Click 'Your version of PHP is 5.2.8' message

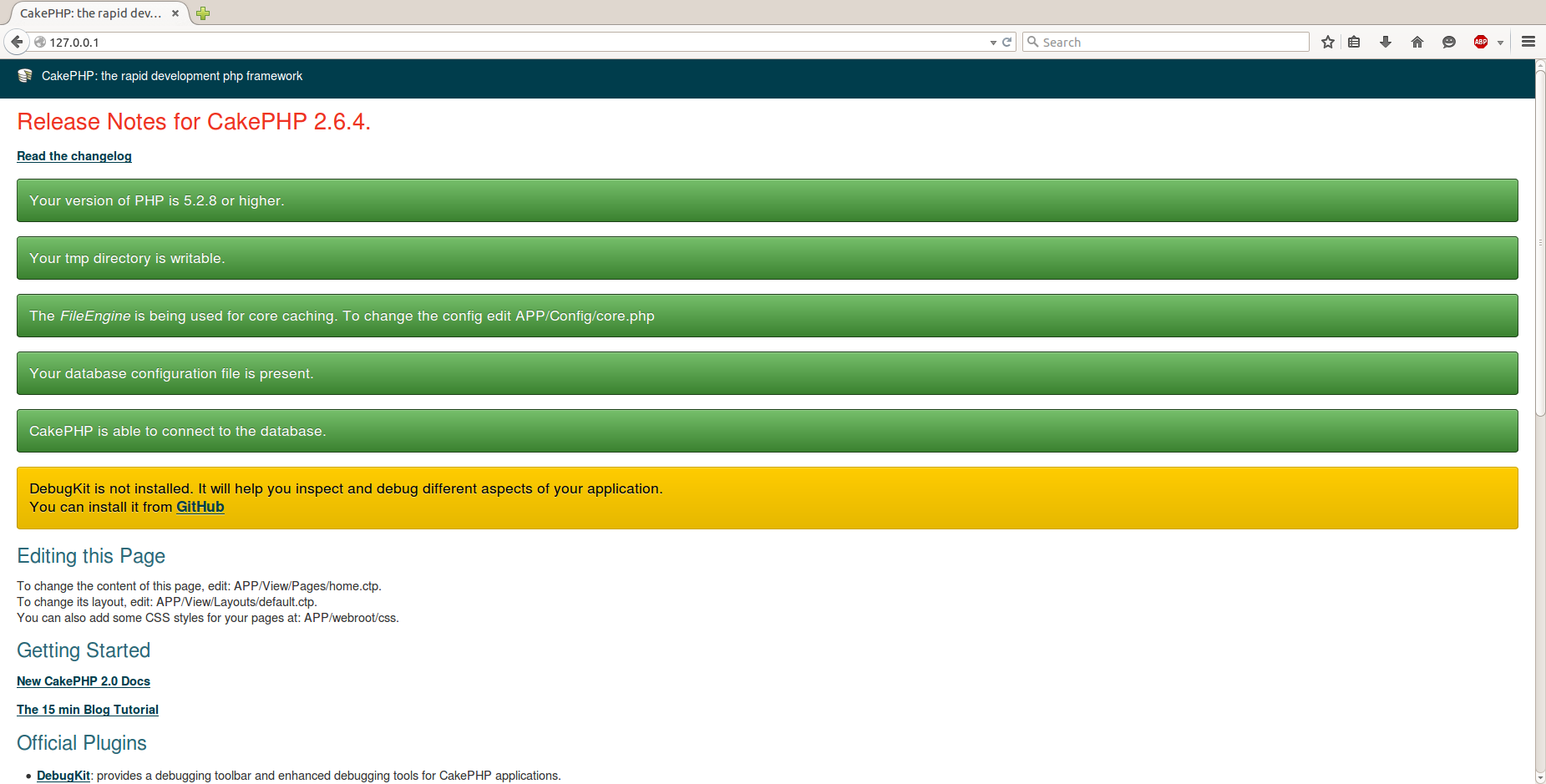(x=767, y=200)
